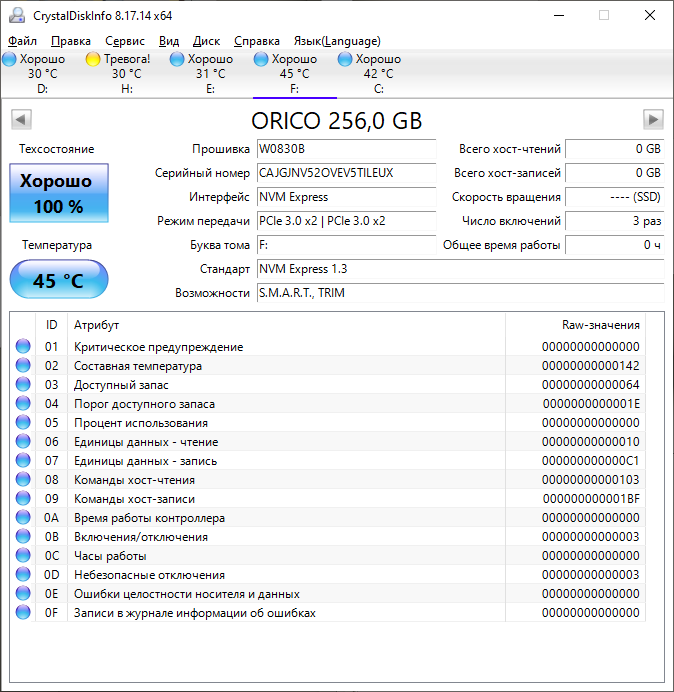The width and height of the screenshot is (674, 692).
Task: Select row Записи в журнале информации об ошибках
Action: pos(328,612)
